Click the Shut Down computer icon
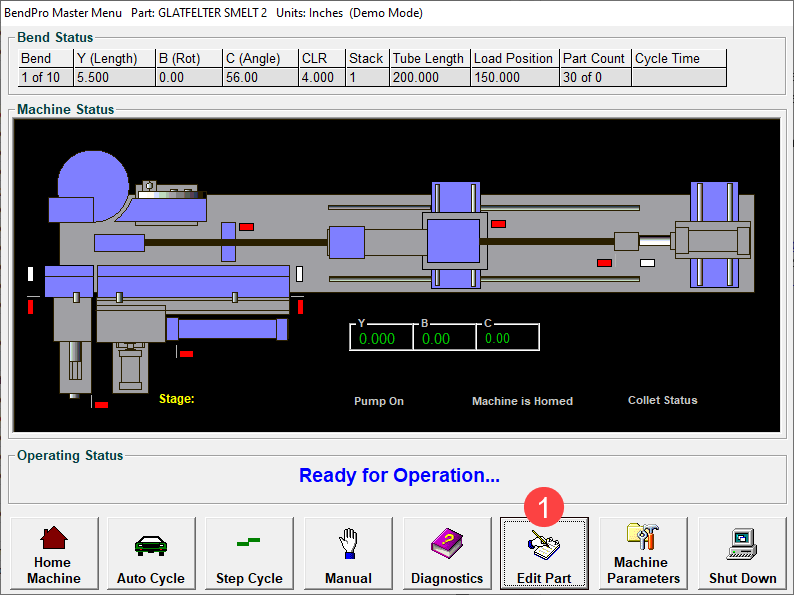 pos(742,545)
